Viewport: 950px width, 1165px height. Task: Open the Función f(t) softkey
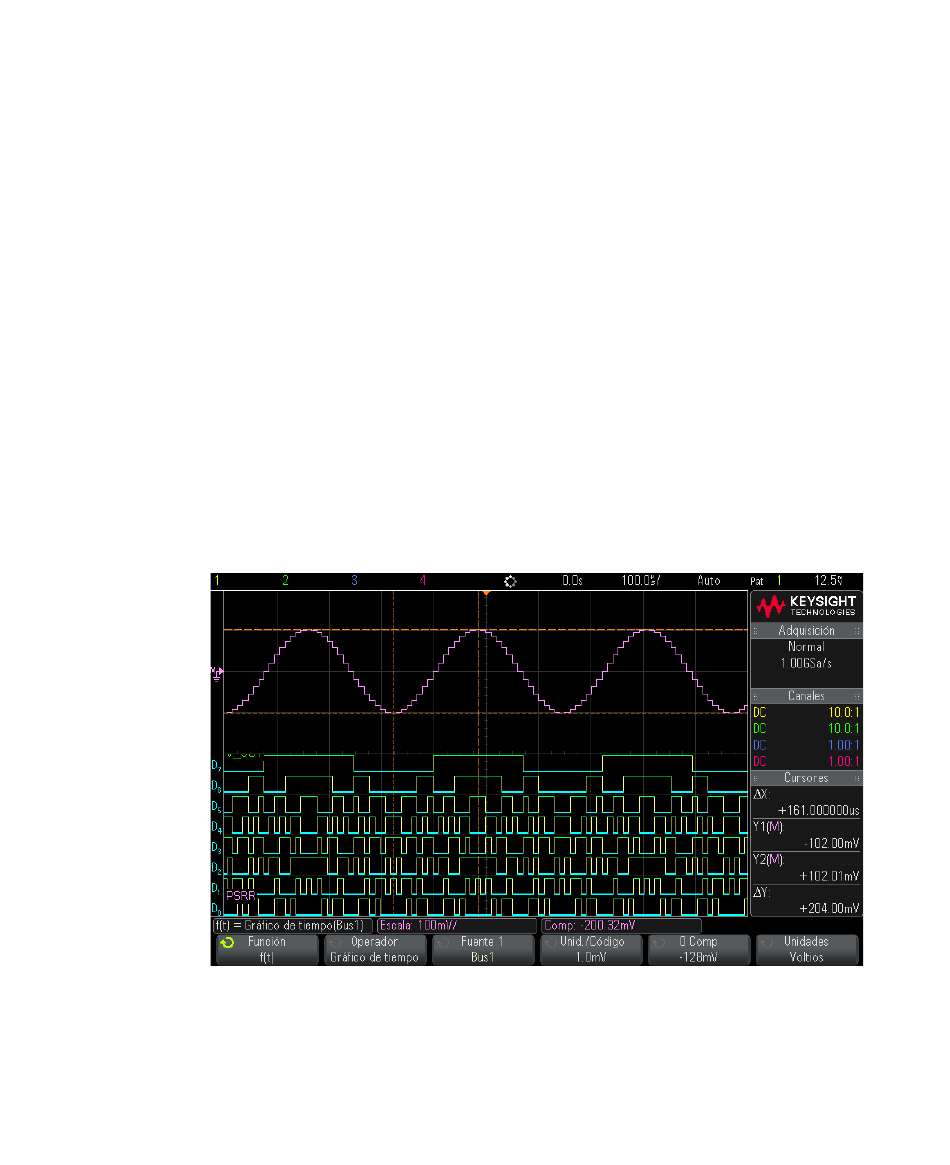[267, 950]
